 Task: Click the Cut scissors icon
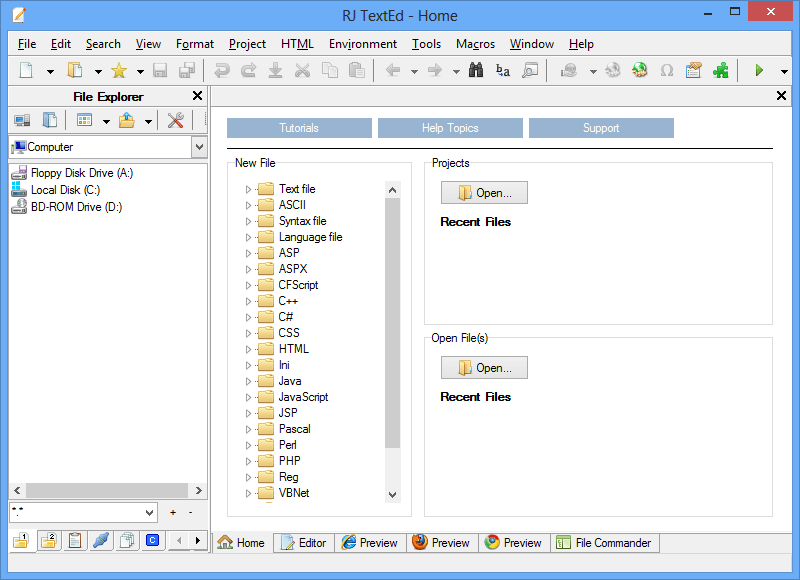pos(303,70)
